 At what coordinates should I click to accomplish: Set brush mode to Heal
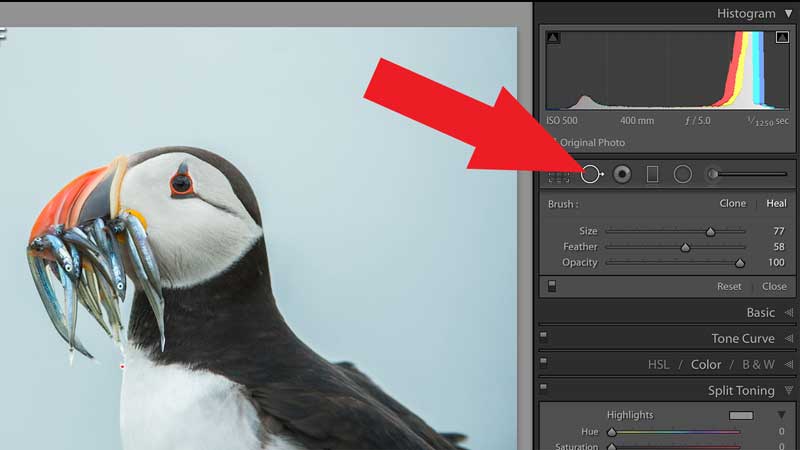[x=776, y=204]
